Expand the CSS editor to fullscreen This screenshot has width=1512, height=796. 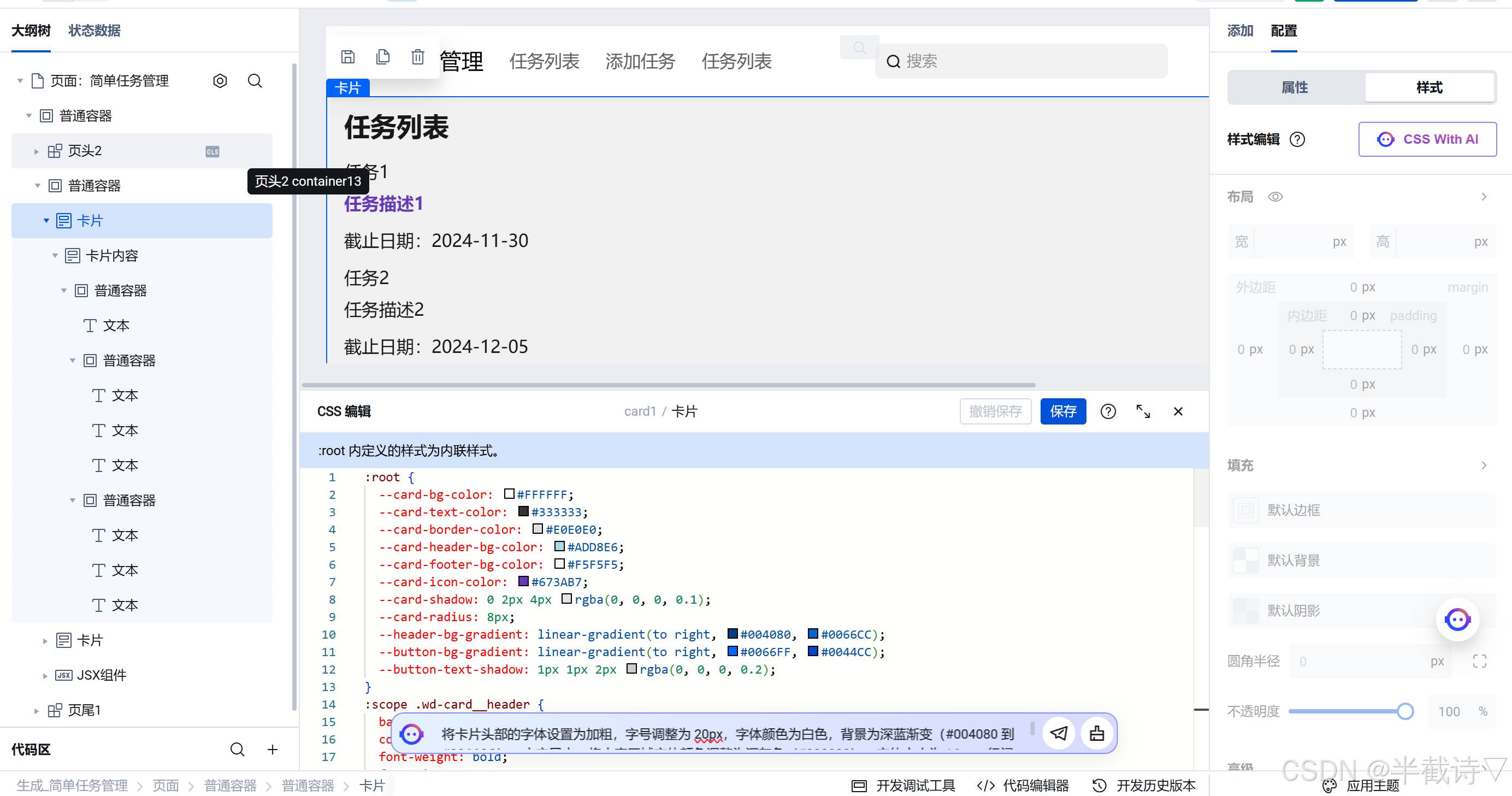(x=1143, y=411)
